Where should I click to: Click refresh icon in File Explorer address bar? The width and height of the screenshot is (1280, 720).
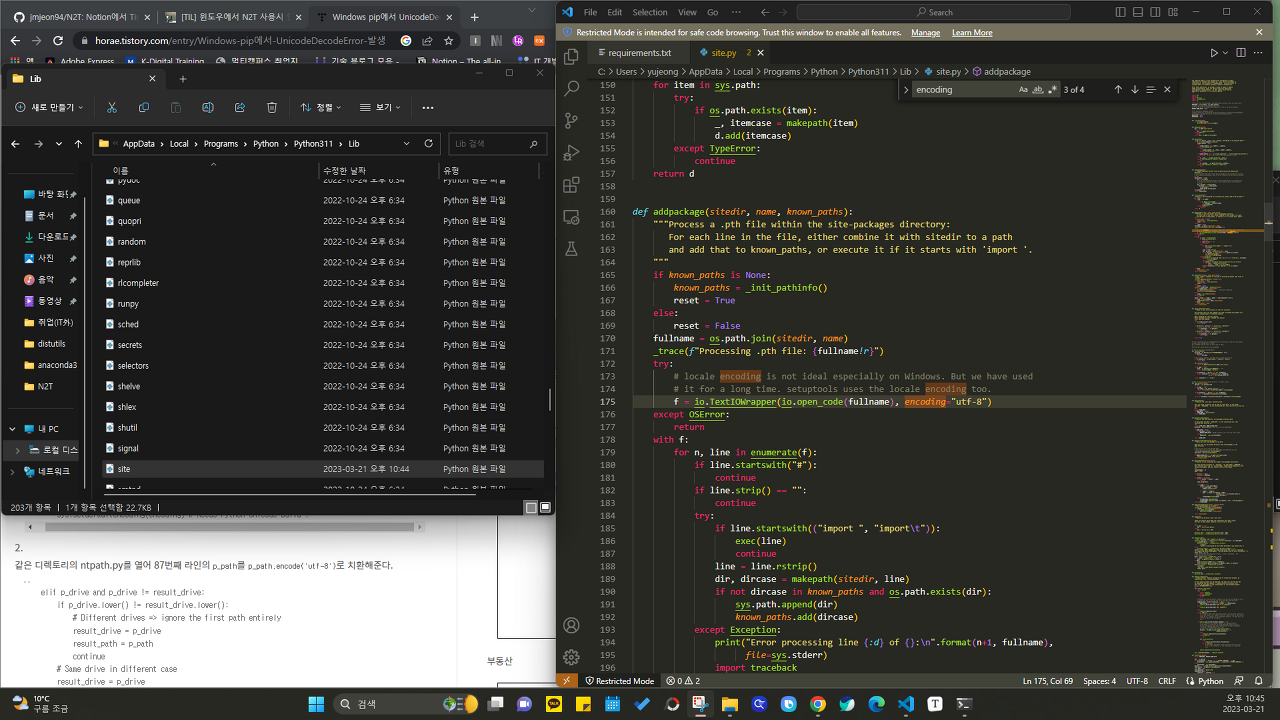[429, 143]
